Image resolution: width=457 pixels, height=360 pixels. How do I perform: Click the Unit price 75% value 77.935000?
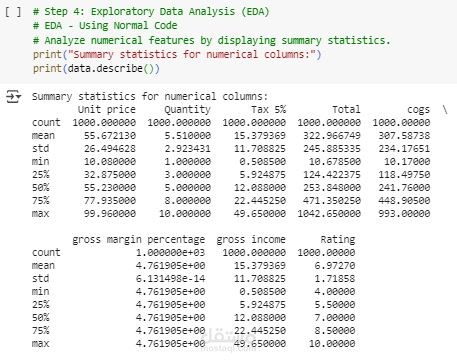(x=110, y=201)
